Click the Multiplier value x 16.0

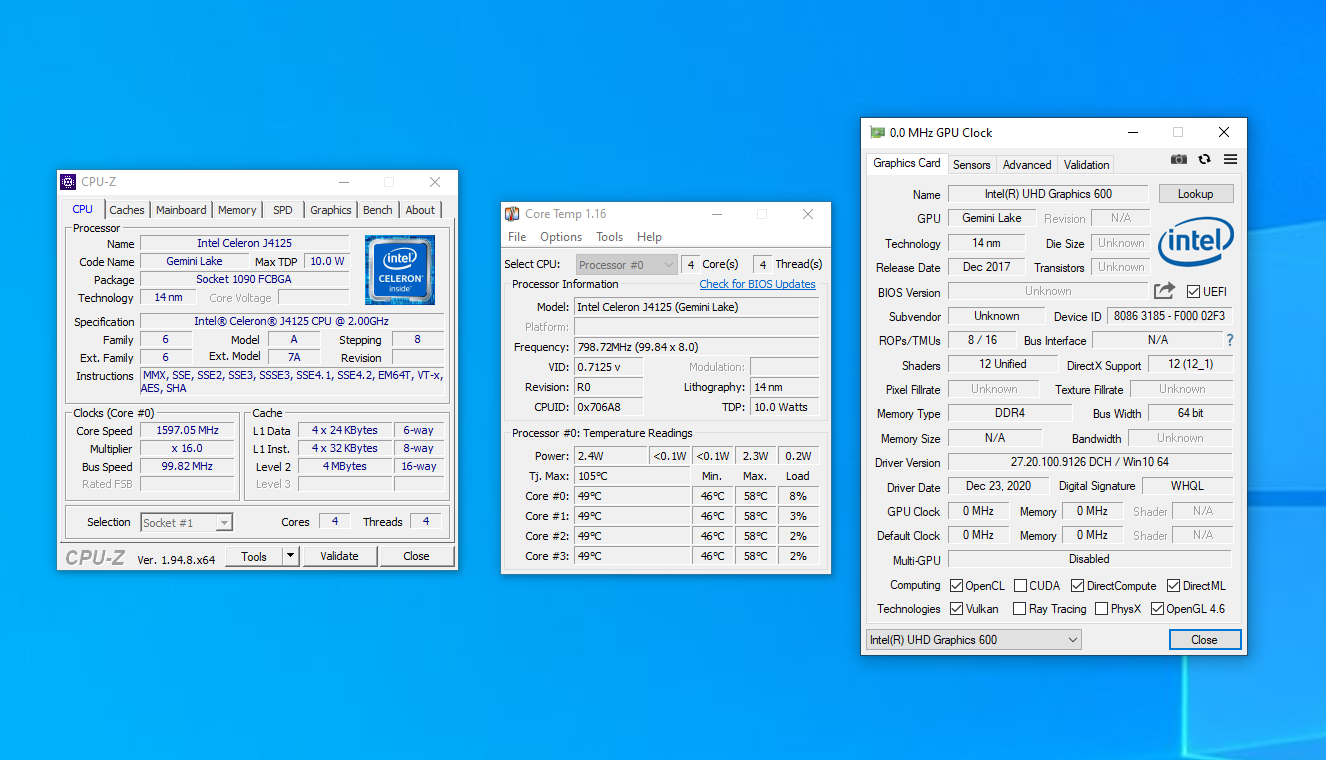pyautogui.click(x=189, y=449)
